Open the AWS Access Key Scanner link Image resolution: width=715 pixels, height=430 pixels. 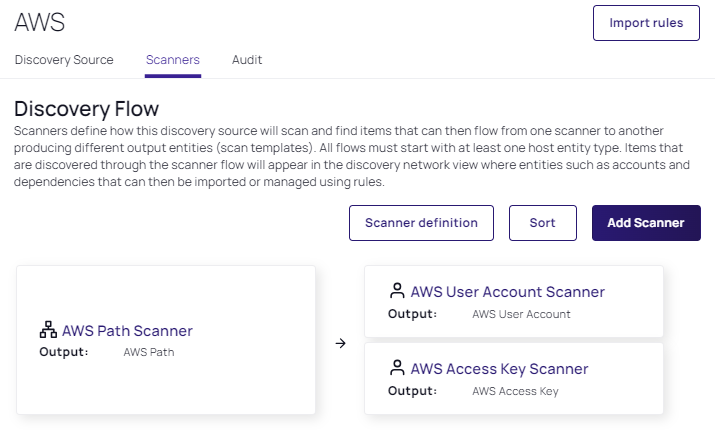coord(499,369)
